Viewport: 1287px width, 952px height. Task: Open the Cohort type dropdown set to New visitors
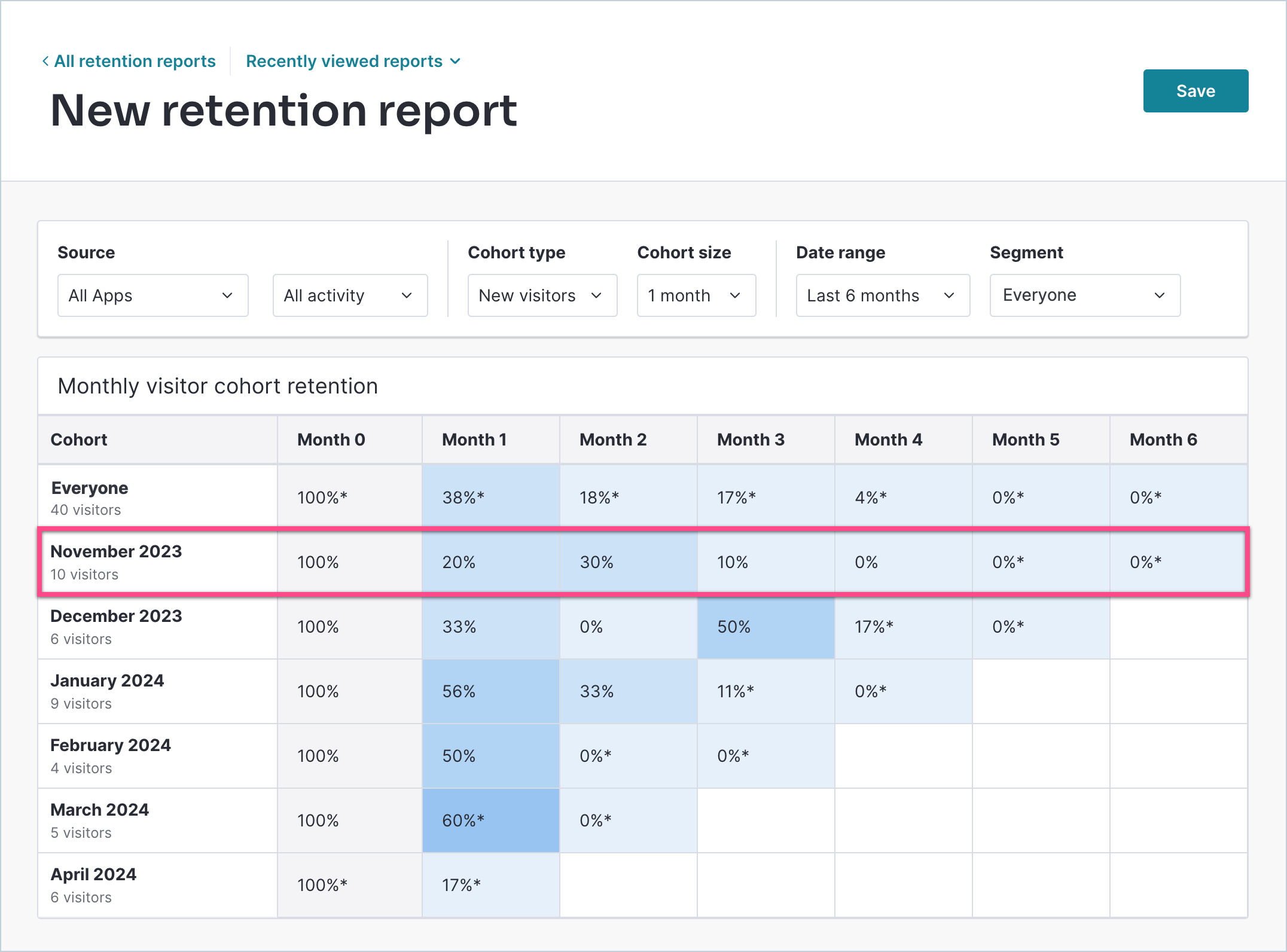(541, 295)
